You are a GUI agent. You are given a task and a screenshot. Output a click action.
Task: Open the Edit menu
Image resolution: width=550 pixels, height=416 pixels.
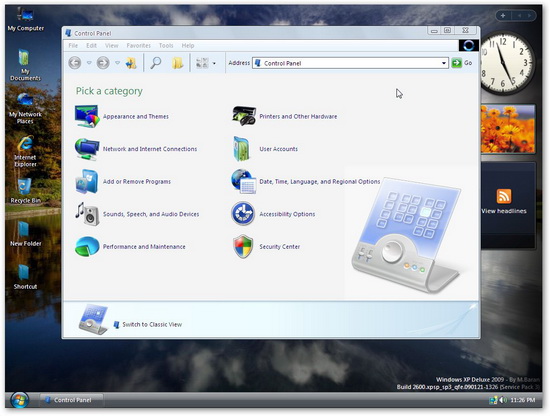[91, 46]
